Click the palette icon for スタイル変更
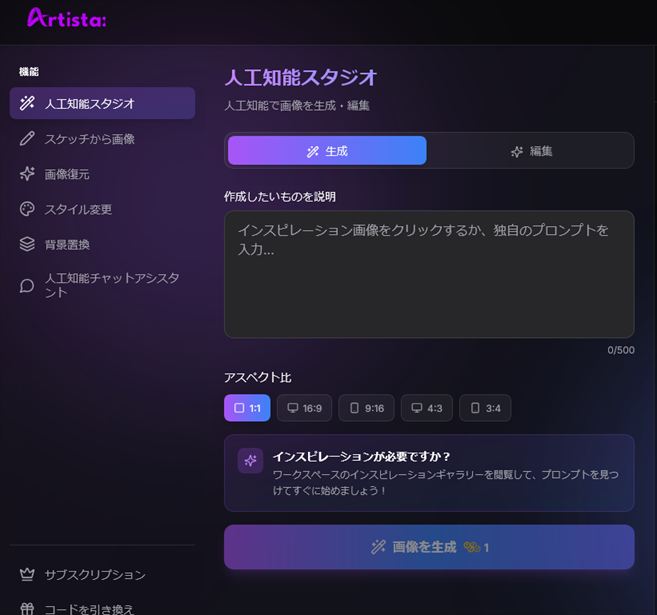The width and height of the screenshot is (657, 615). pos(27,209)
